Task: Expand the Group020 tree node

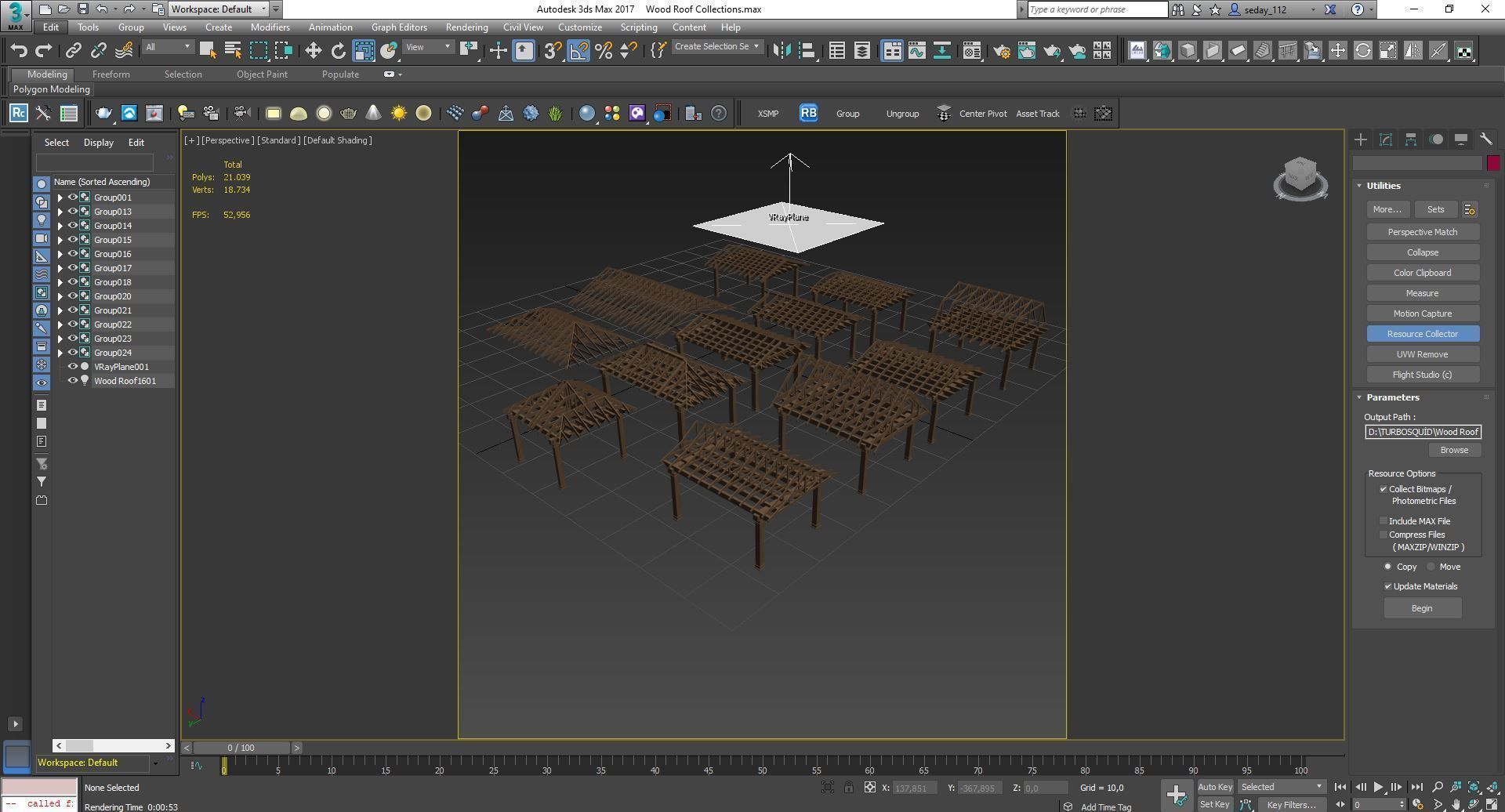Action: (x=60, y=296)
